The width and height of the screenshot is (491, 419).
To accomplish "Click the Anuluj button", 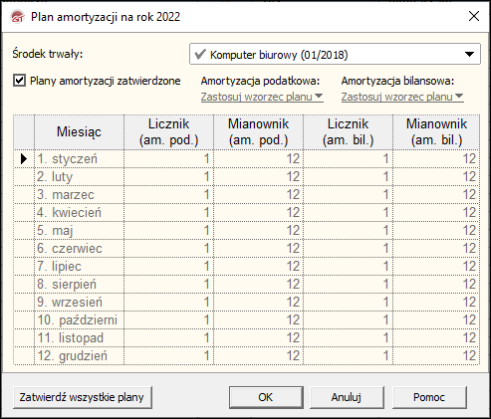I will point(347,397).
